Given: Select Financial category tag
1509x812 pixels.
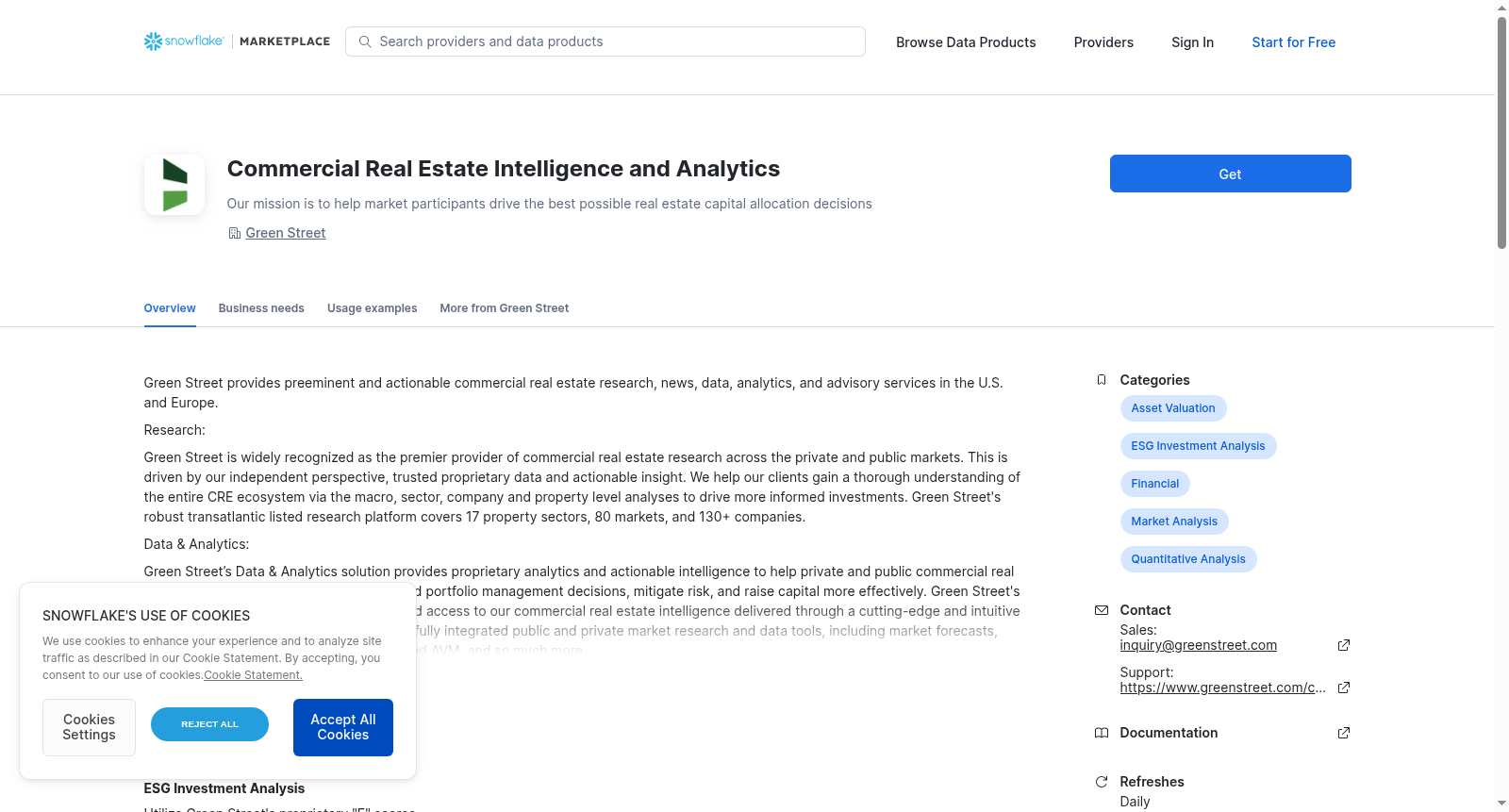Looking at the screenshot, I should [x=1155, y=484].
